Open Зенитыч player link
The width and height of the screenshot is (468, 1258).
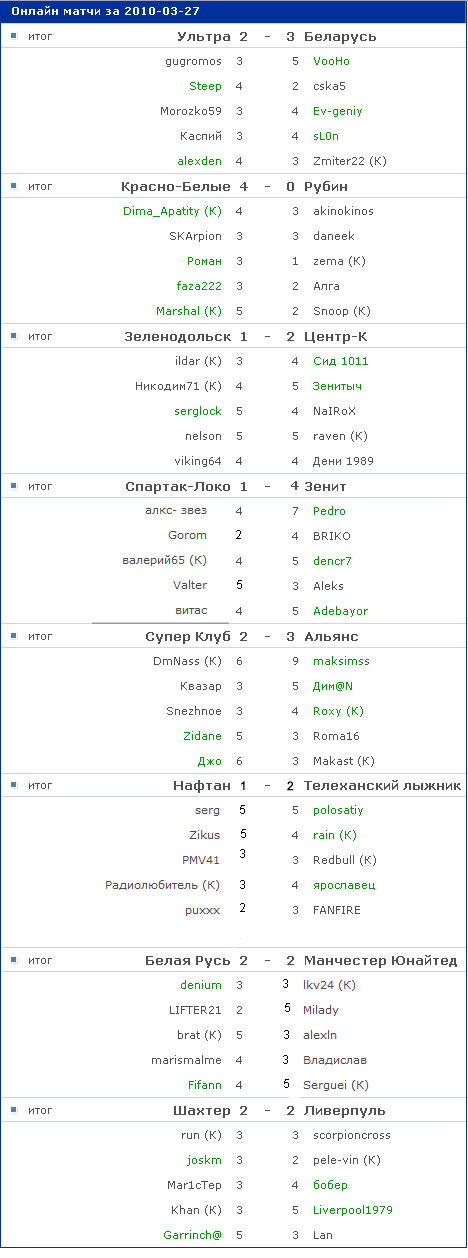[337, 386]
